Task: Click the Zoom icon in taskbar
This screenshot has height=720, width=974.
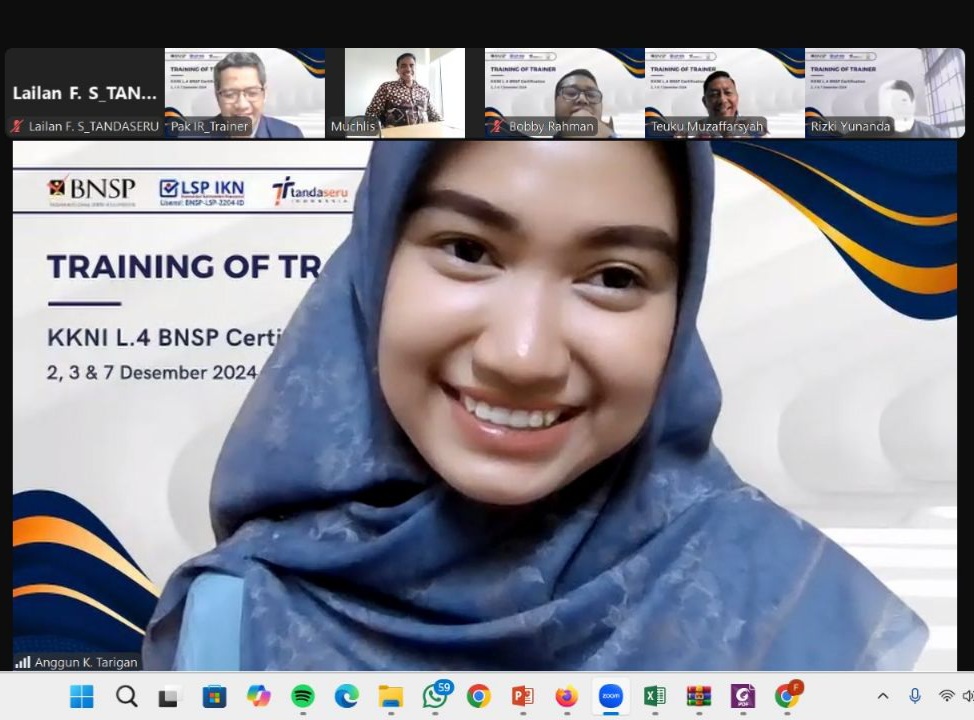Action: (610, 696)
